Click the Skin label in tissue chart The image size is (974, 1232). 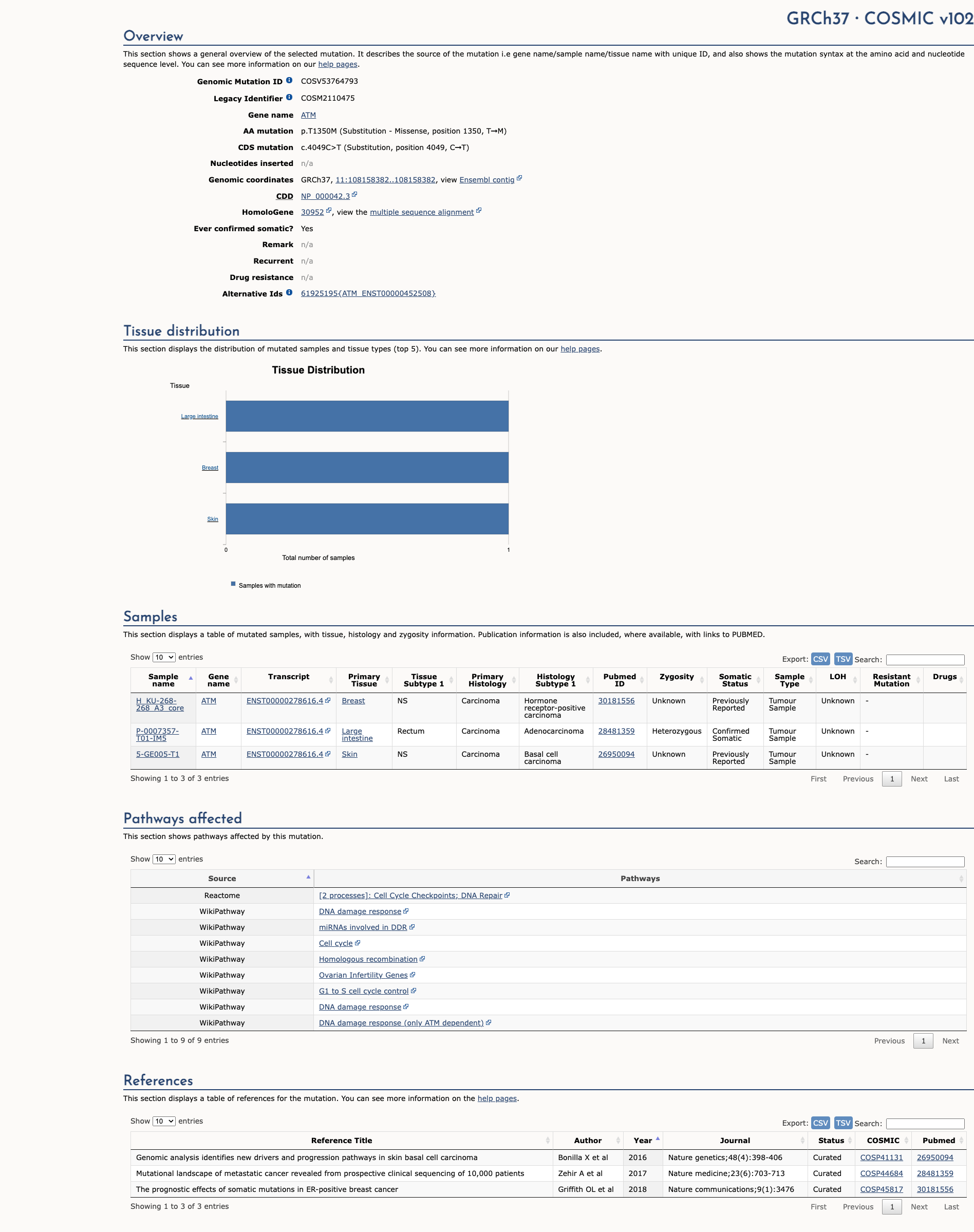pos(212,519)
